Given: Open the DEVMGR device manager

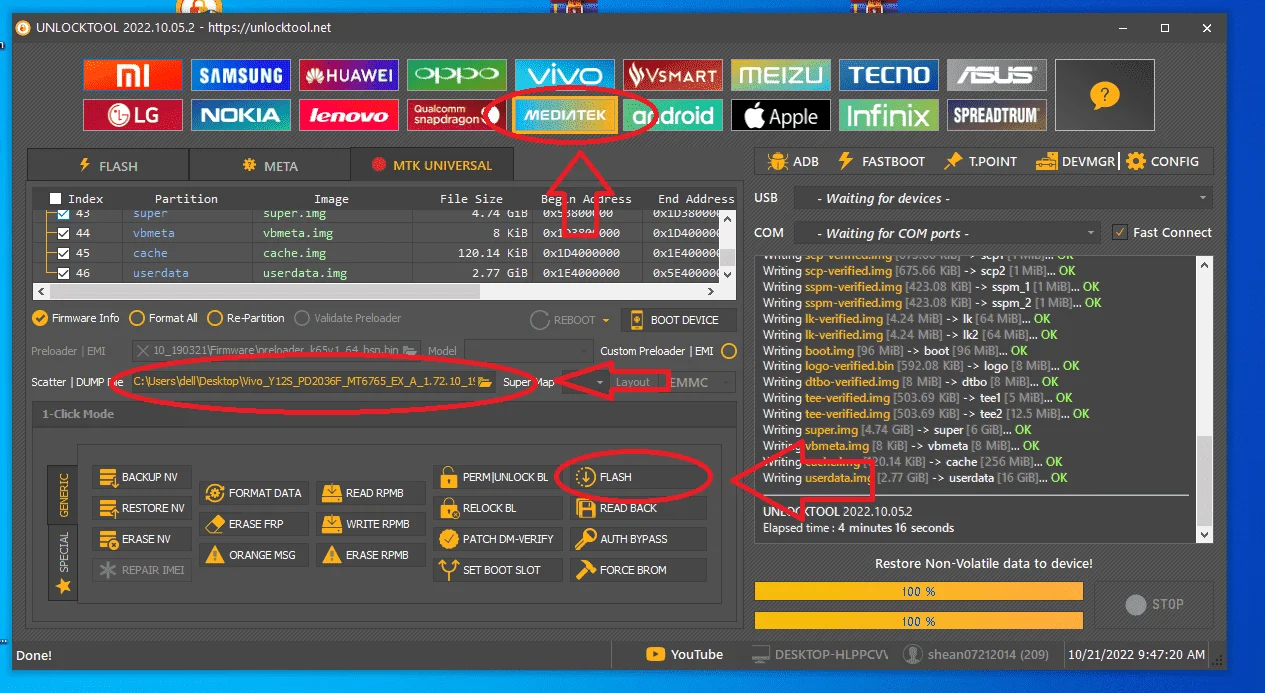Looking at the screenshot, I should click(x=1077, y=161).
